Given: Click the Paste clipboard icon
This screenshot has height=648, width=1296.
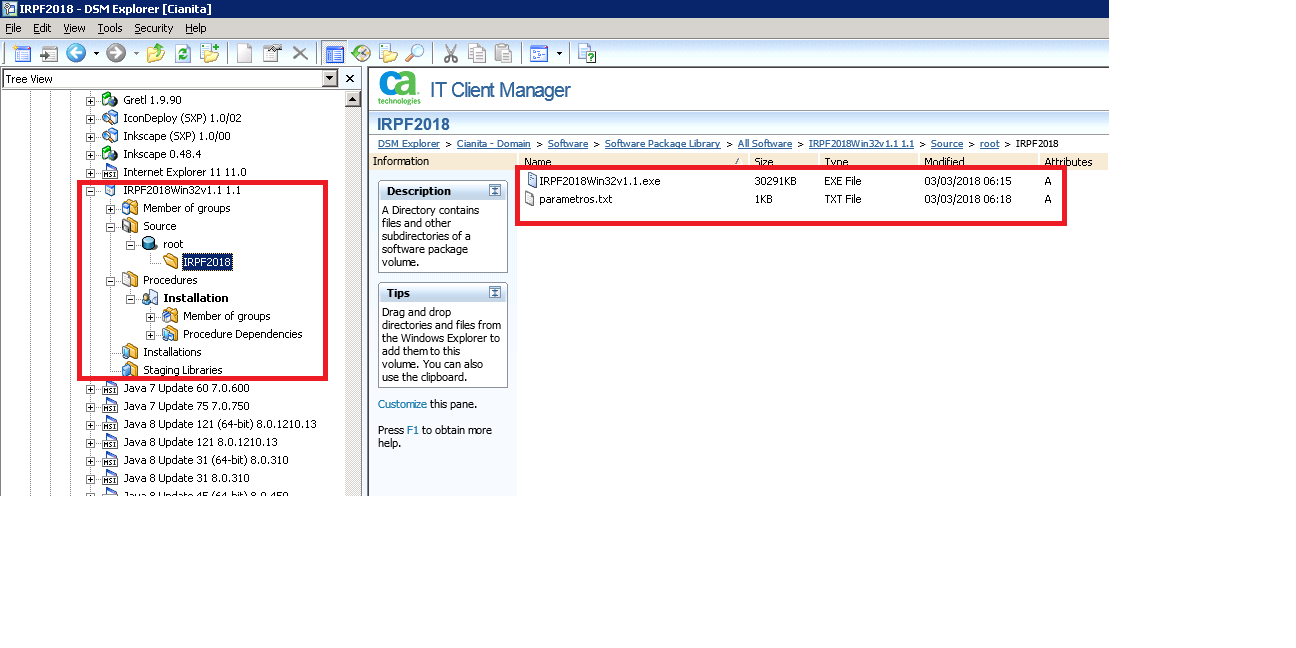Looking at the screenshot, I should tap(504, 53).
